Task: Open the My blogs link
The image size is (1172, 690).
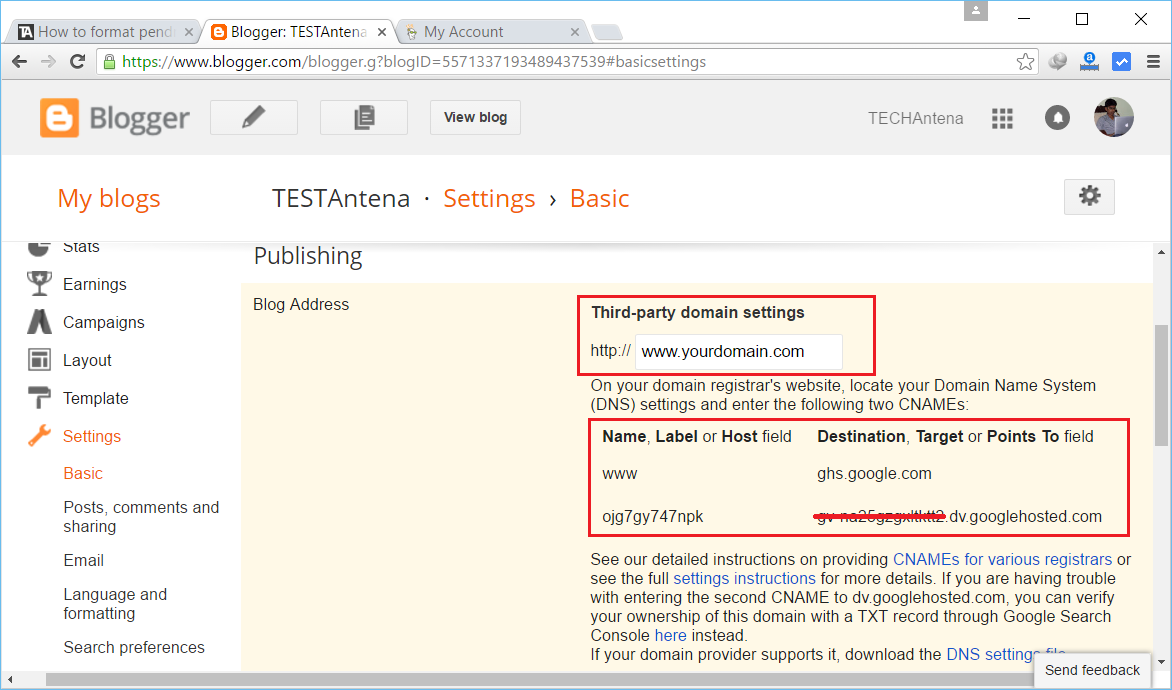Action: (109, 198)
